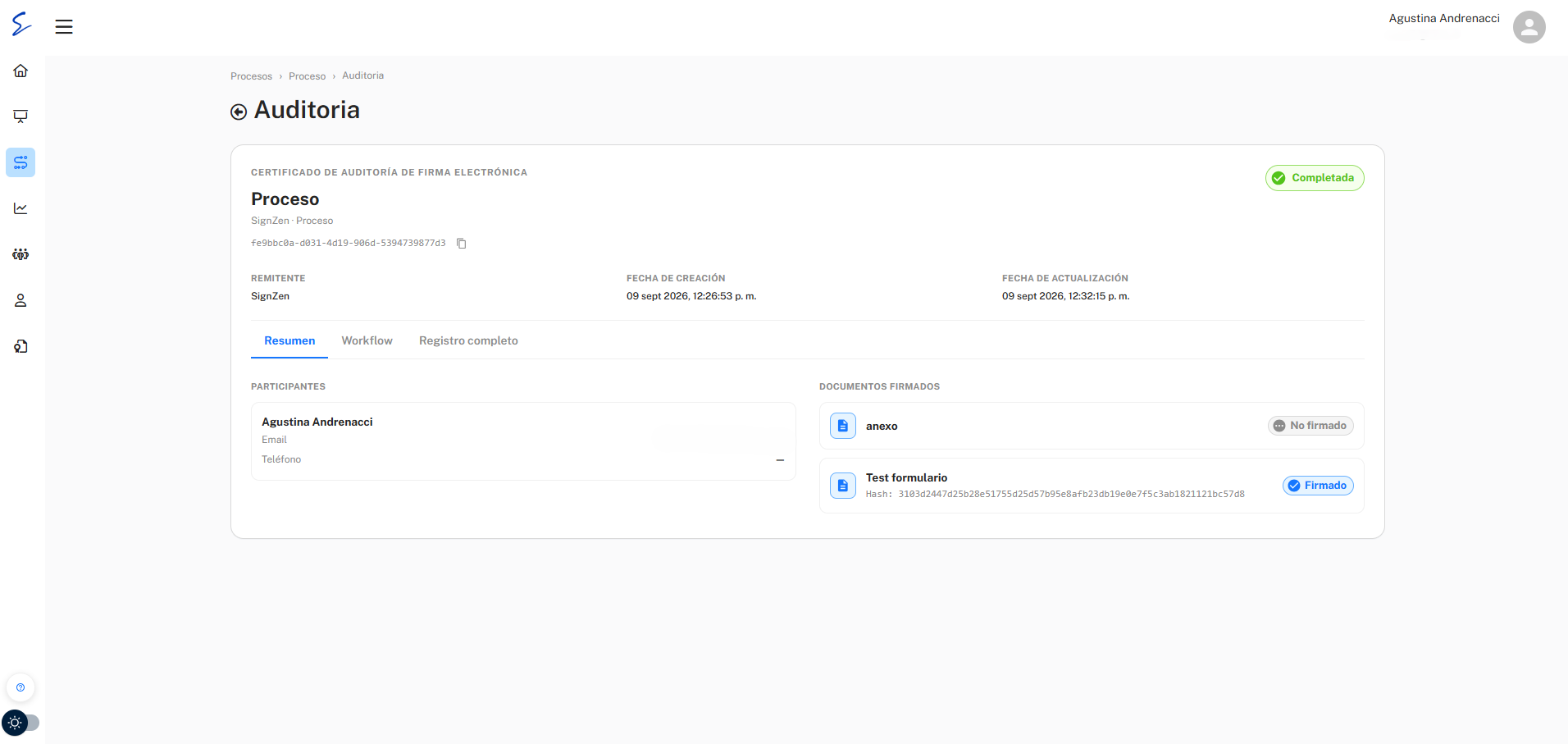Select the processes workflow sidebar icon
The height and width of the screenshot is (744, 1568).
click(x=21, y=162)
